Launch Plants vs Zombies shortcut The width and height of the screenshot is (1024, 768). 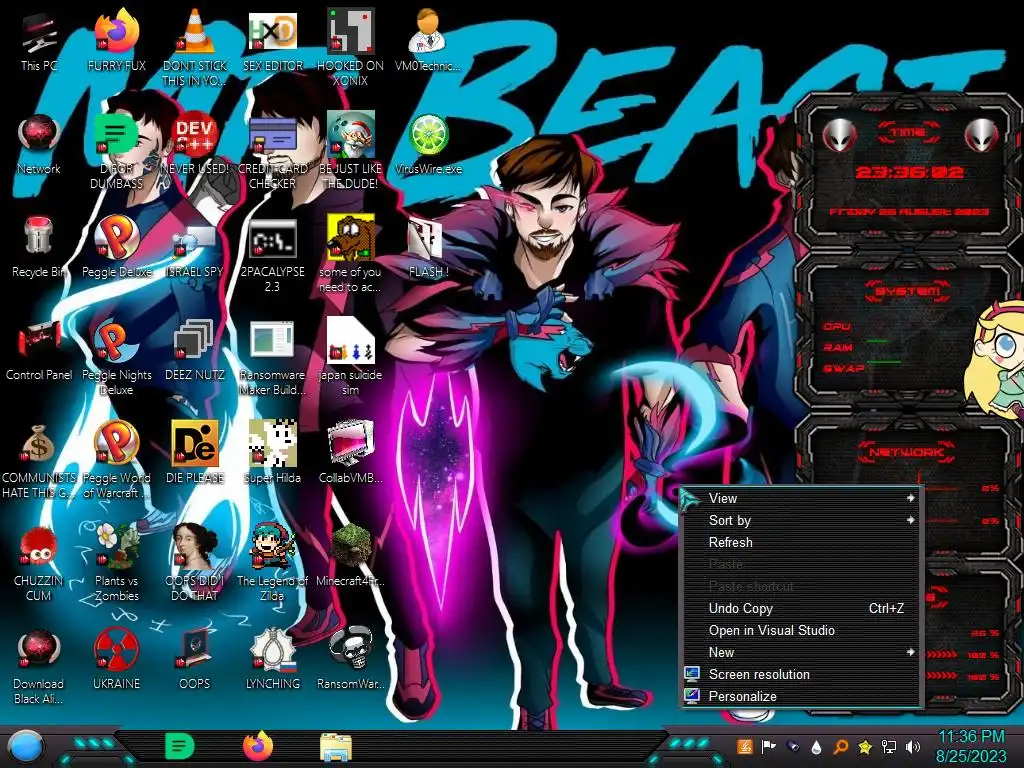tap(116, 563)
